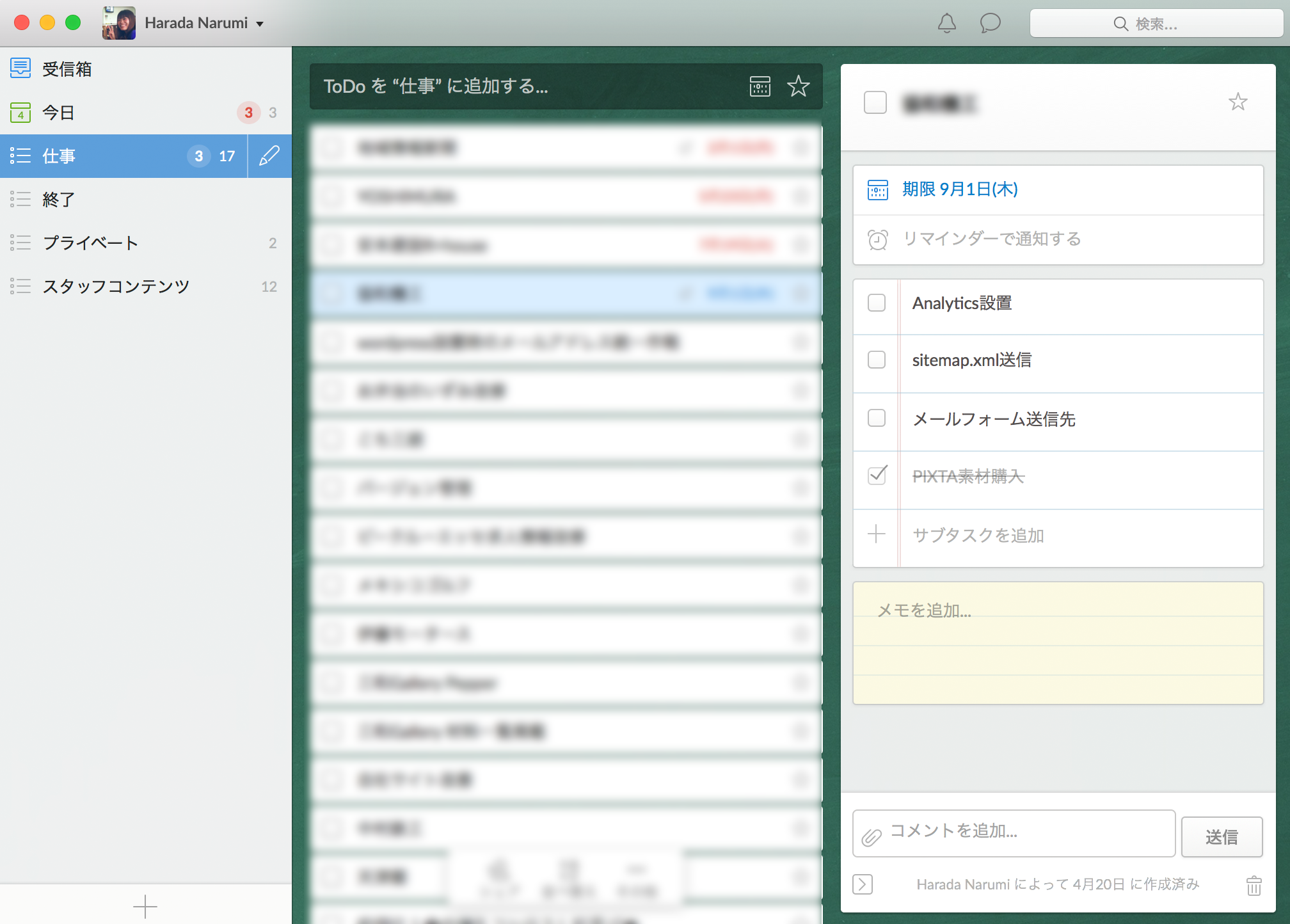Click the Analytics設置 subtask text
Screen dimensions: 1290x924
point(962,303)
